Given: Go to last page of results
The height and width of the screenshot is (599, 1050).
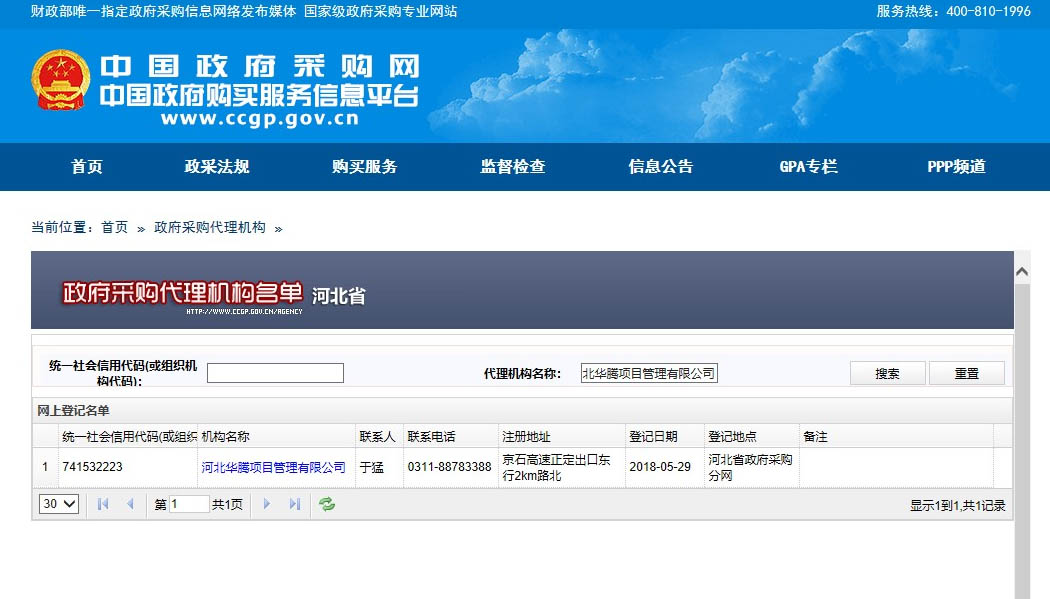Looking at the screenshot, I should click(295, 504).
